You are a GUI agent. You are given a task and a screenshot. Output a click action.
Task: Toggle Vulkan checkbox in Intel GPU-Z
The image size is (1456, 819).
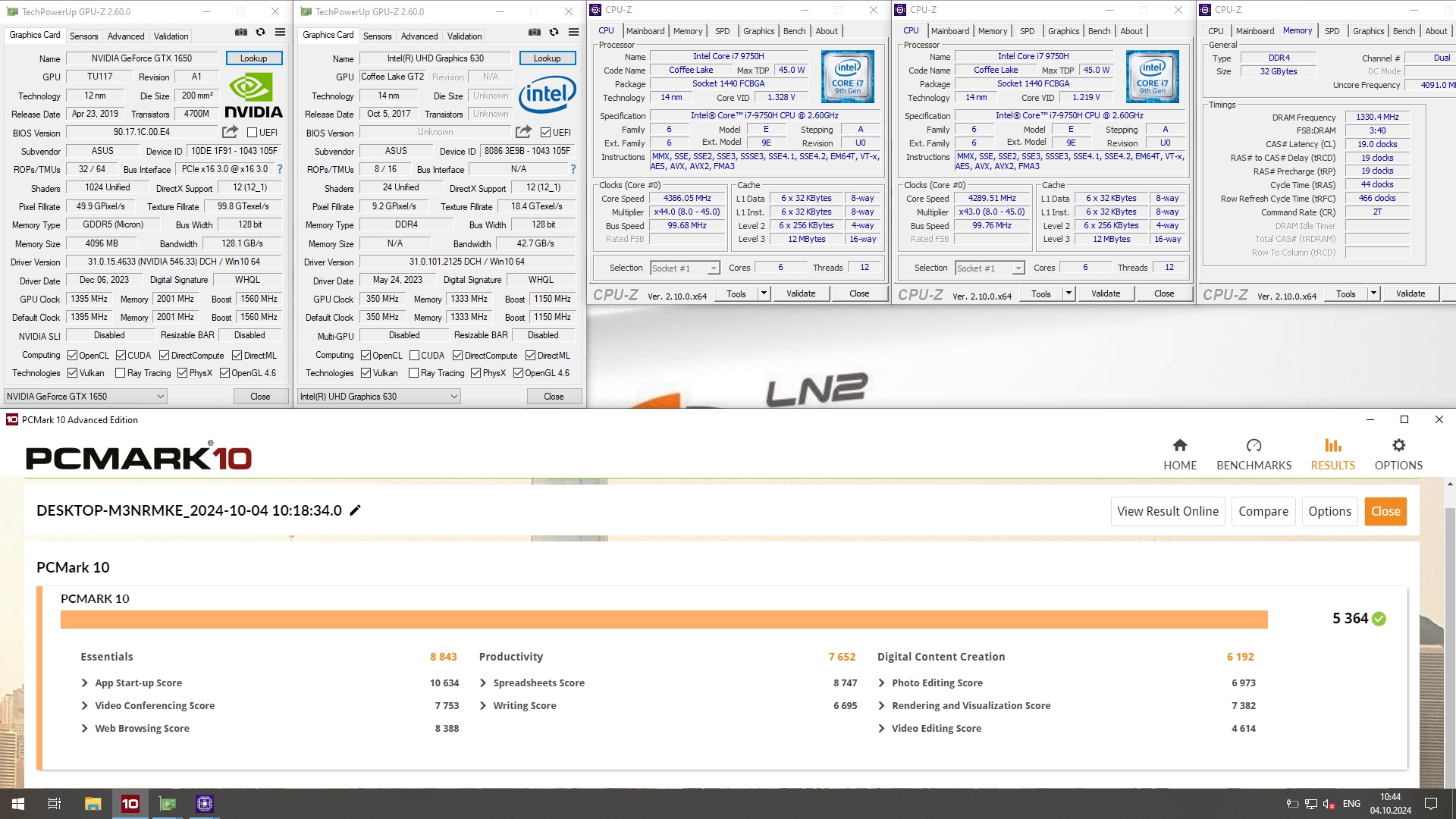(x=366, y=372)
